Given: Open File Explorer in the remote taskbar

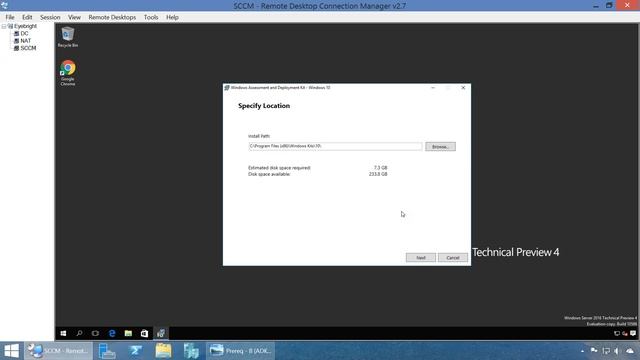Looking at the screenshot, I should (128, 333).
